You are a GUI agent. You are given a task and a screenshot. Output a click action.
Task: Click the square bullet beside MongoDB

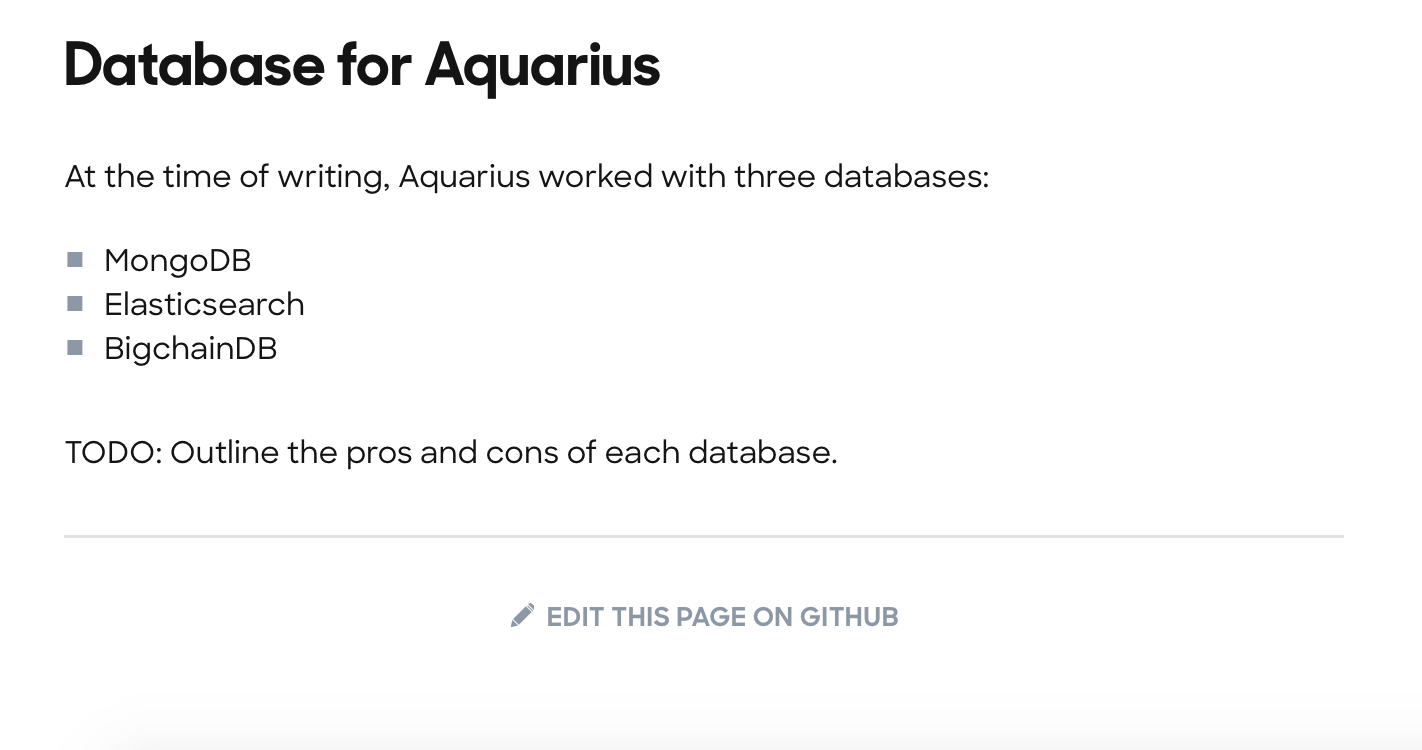[75, 260]
